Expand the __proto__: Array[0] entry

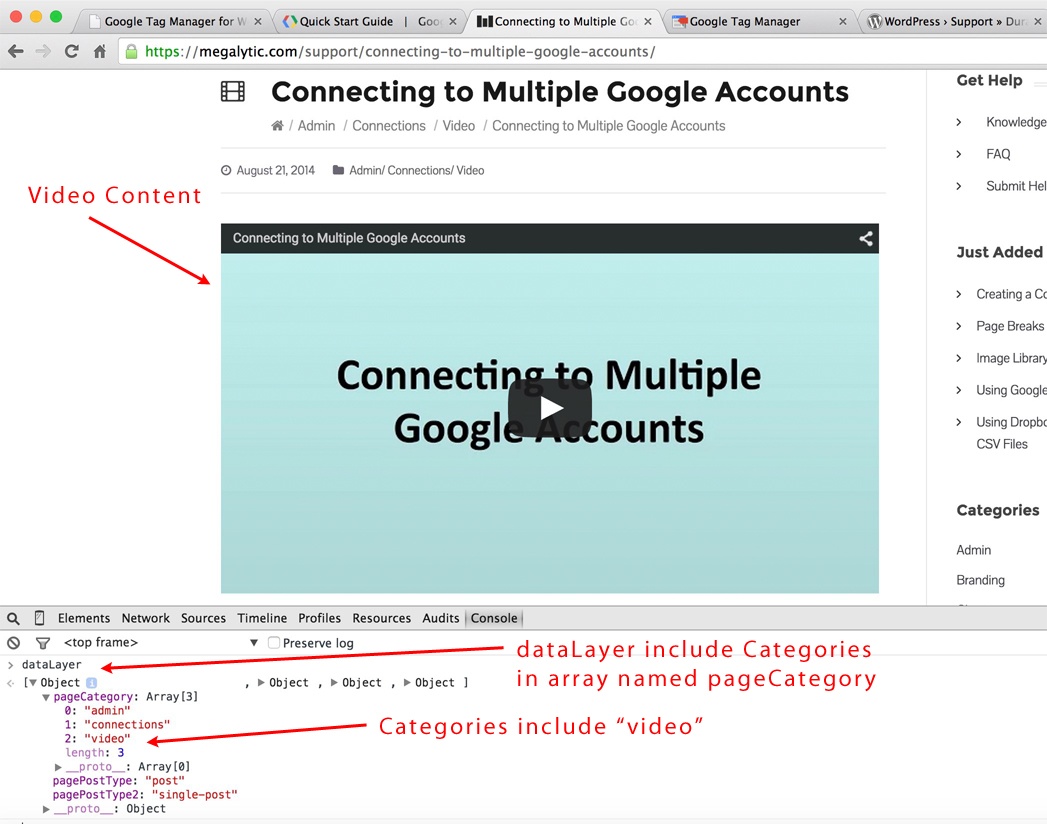[x=59, y=767]
